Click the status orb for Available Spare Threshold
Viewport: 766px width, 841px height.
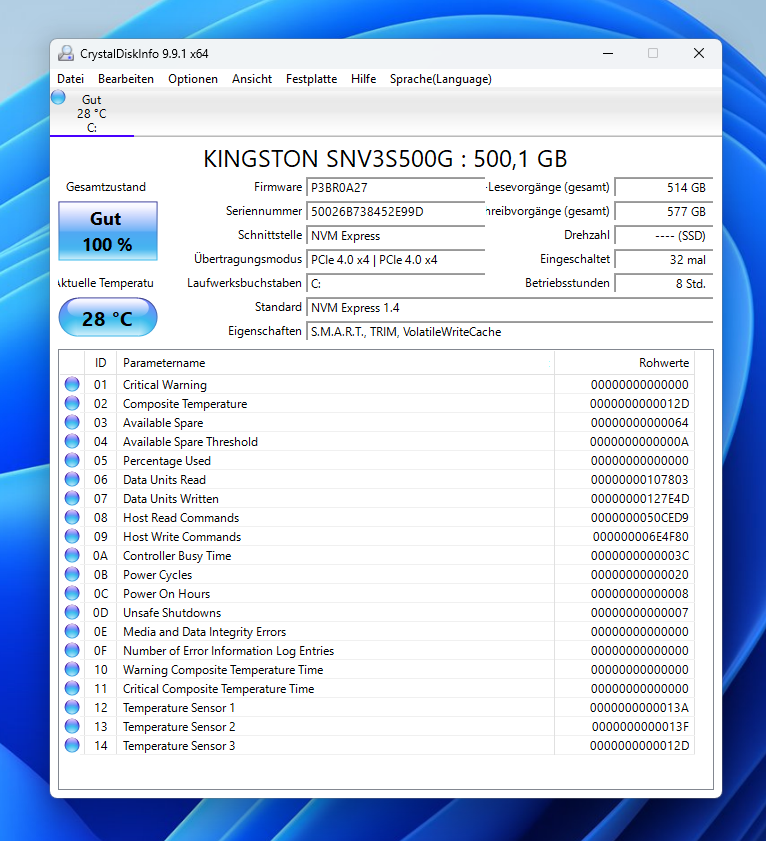click(x=72, y=441)
